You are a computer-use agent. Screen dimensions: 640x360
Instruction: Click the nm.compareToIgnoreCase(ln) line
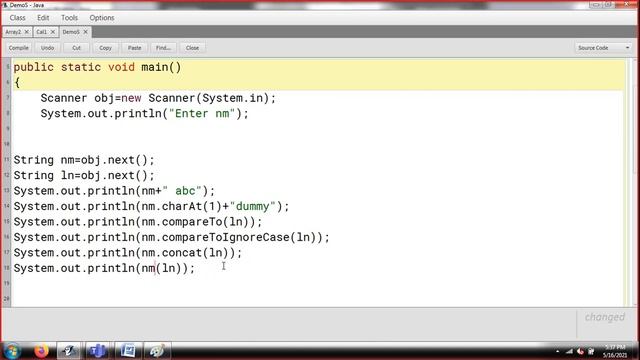(x=171, y=238)
